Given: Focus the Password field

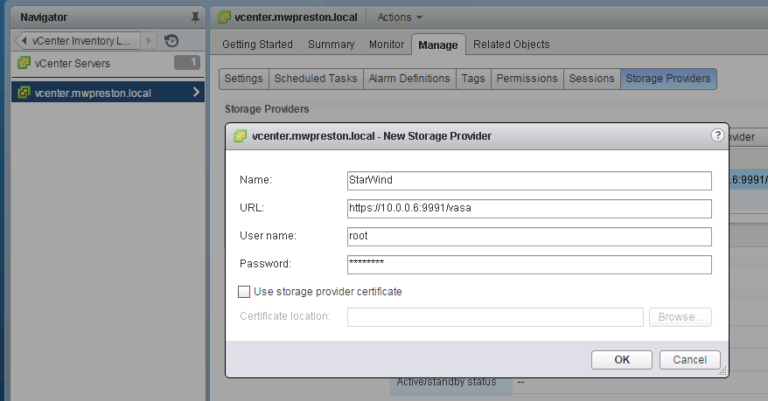Looking at the screenshot, I should pos(529,264).
